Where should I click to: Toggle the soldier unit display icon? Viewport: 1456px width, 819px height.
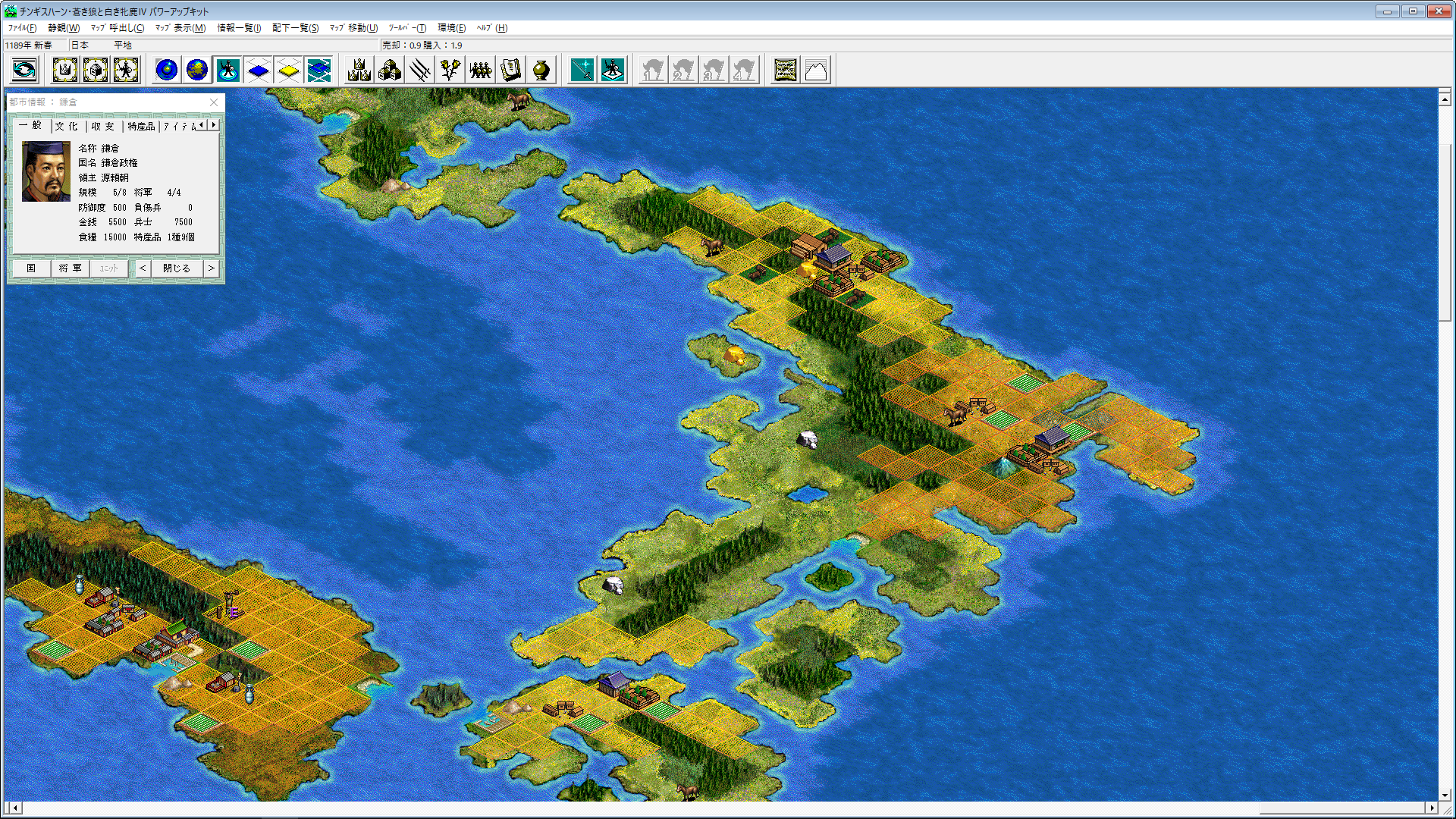point(227,71)
